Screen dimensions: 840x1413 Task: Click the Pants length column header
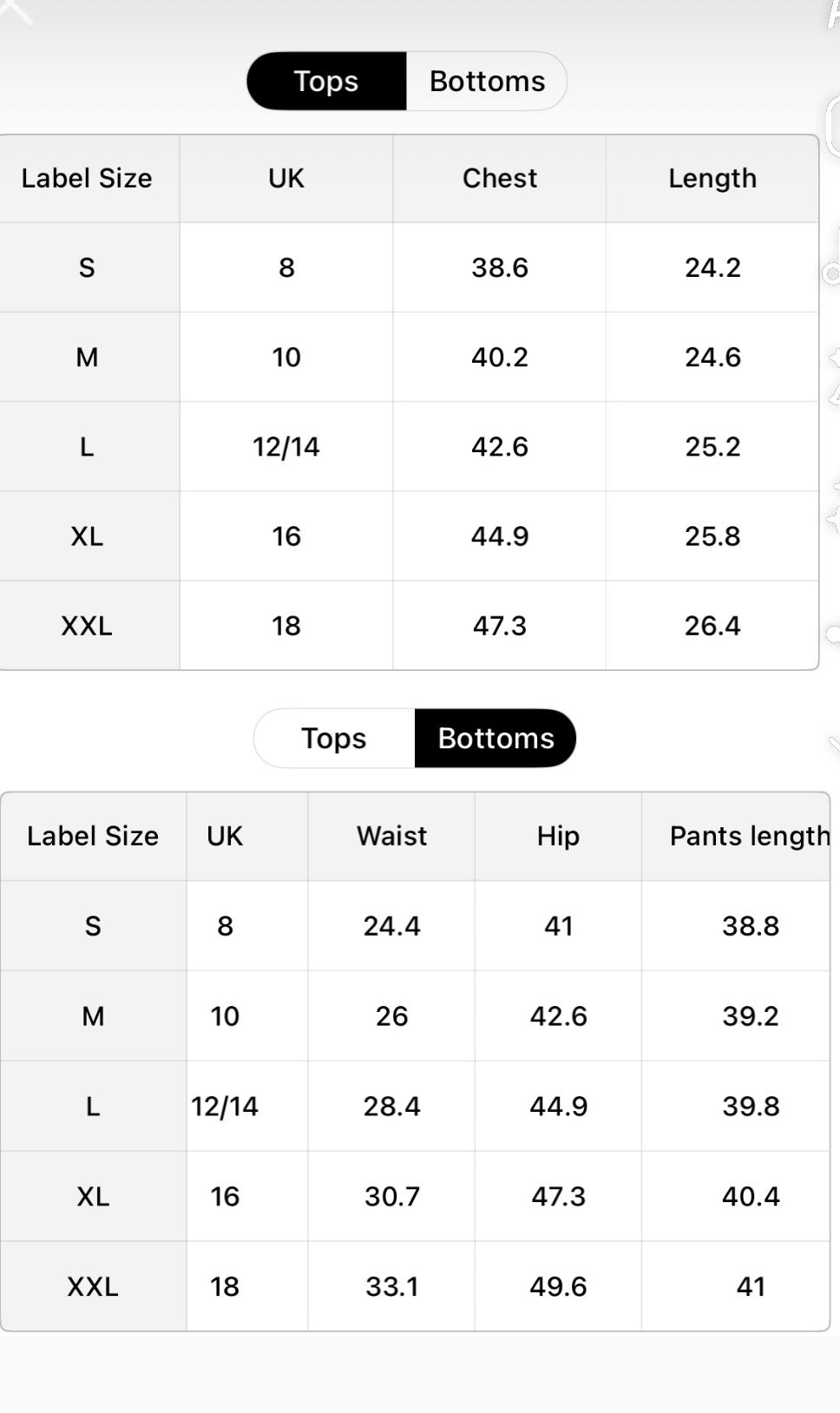point(750,837)
